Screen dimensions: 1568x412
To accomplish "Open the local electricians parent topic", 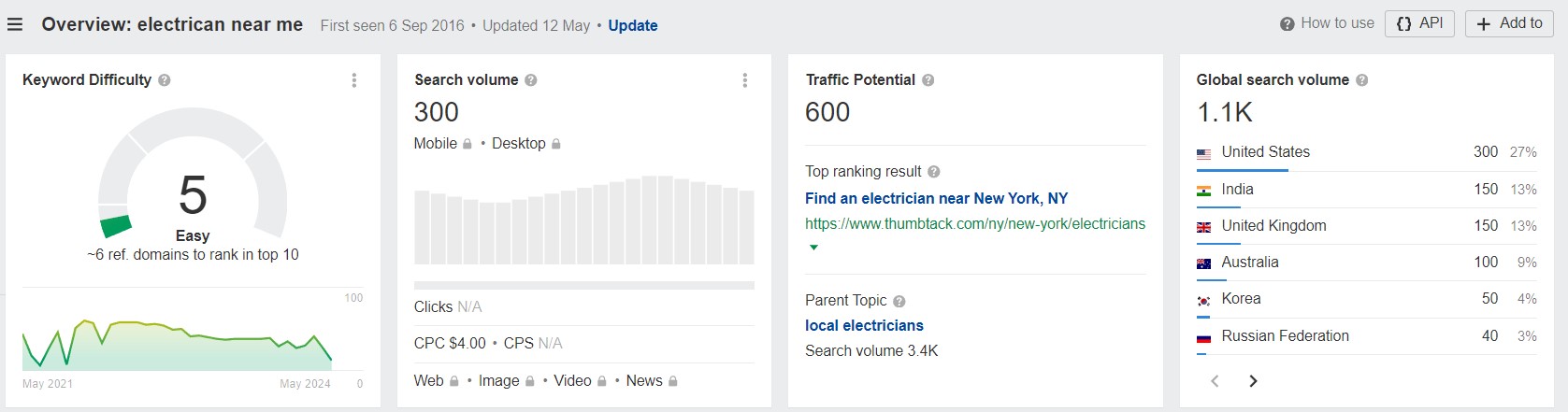I will 864,325.
